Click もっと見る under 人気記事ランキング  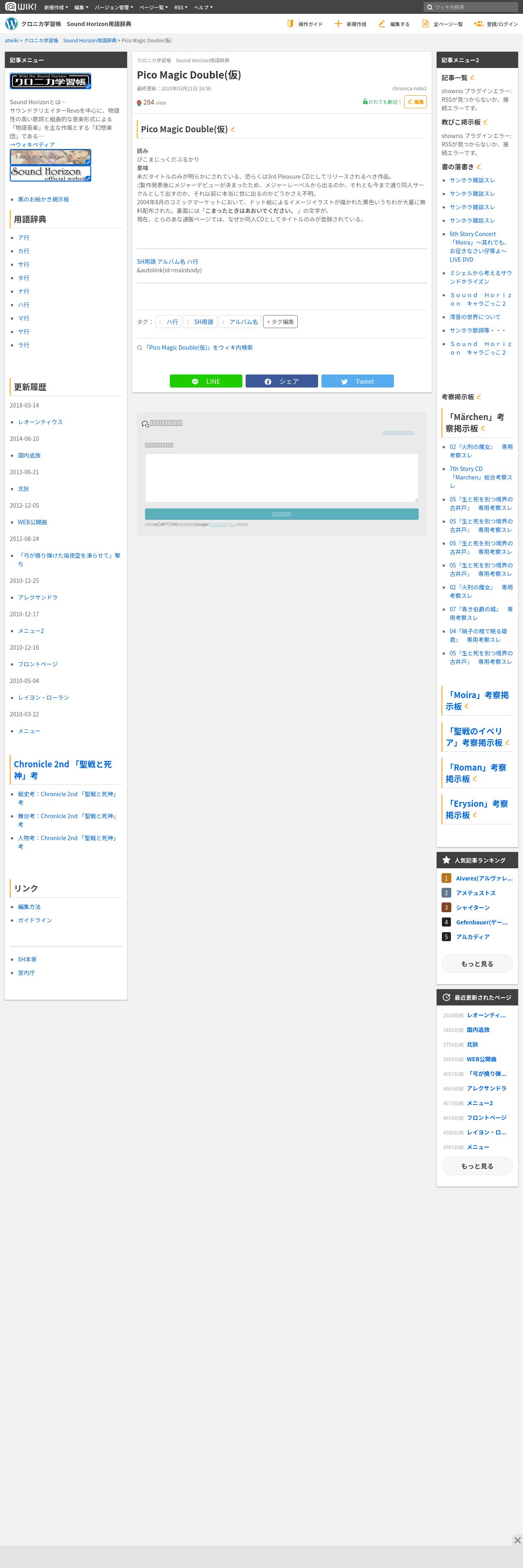point(477,964)
